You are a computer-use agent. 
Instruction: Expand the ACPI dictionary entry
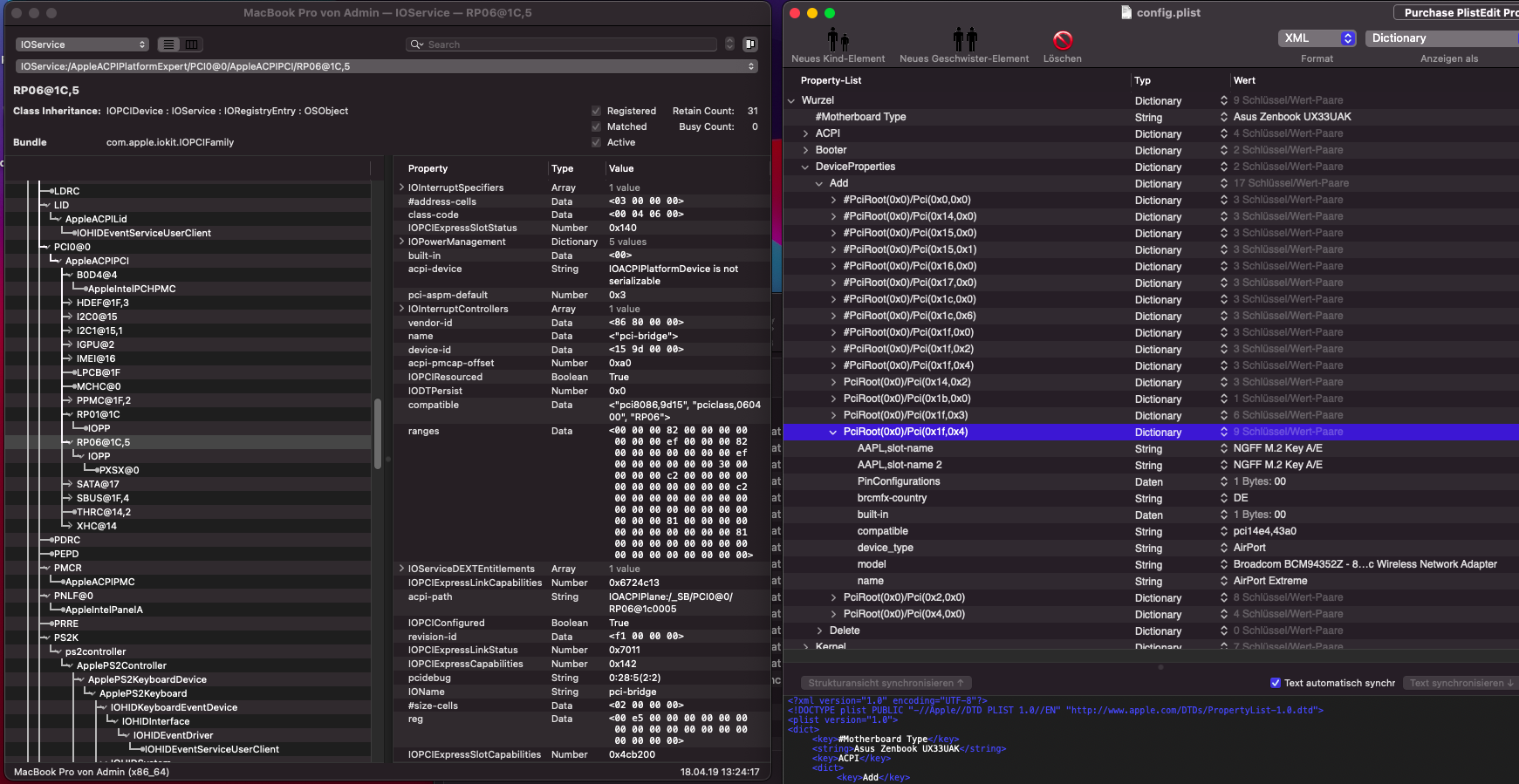coord(805,133)
